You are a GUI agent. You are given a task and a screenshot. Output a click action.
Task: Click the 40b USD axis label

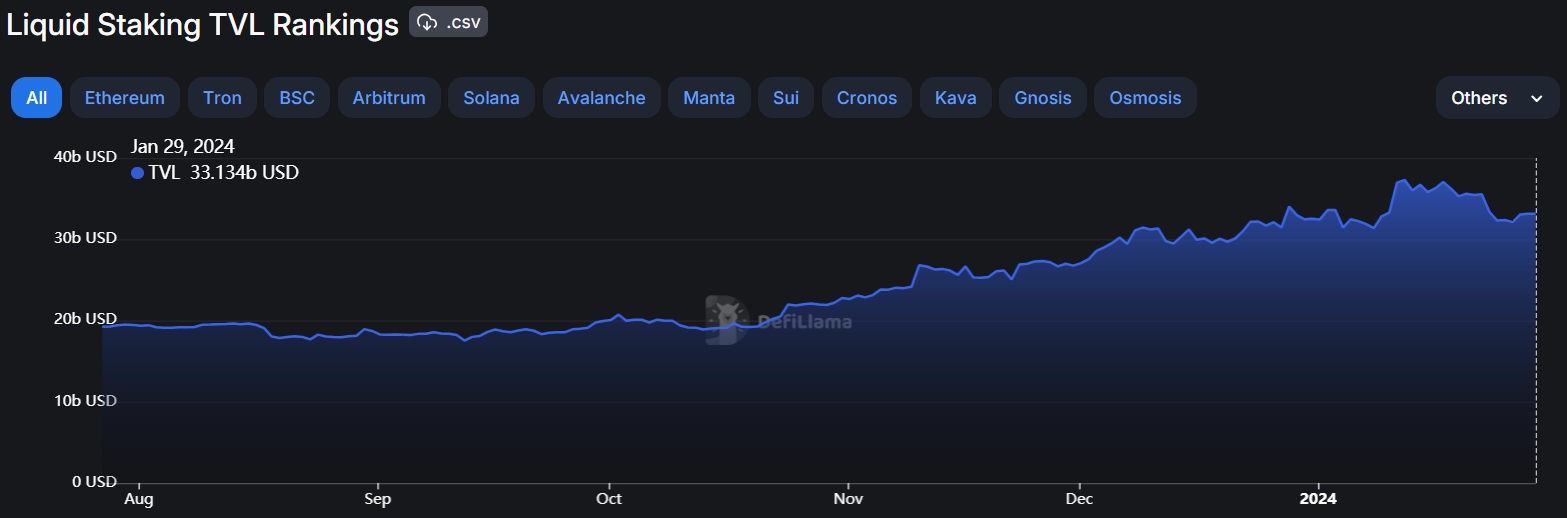pos(85,156)
